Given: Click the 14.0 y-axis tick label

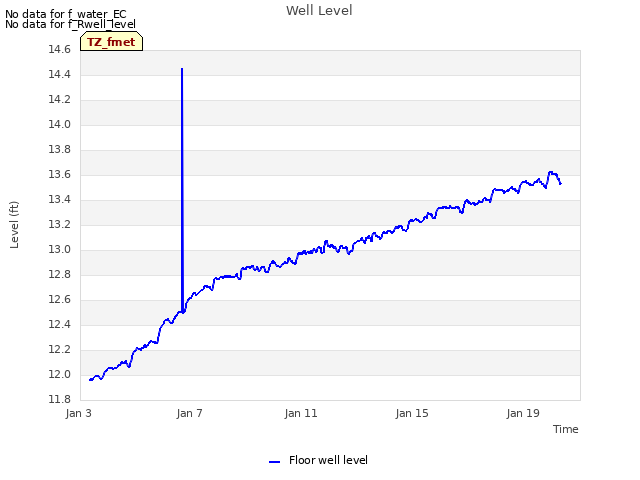Looking at the screenshot, I should point(59,124).
